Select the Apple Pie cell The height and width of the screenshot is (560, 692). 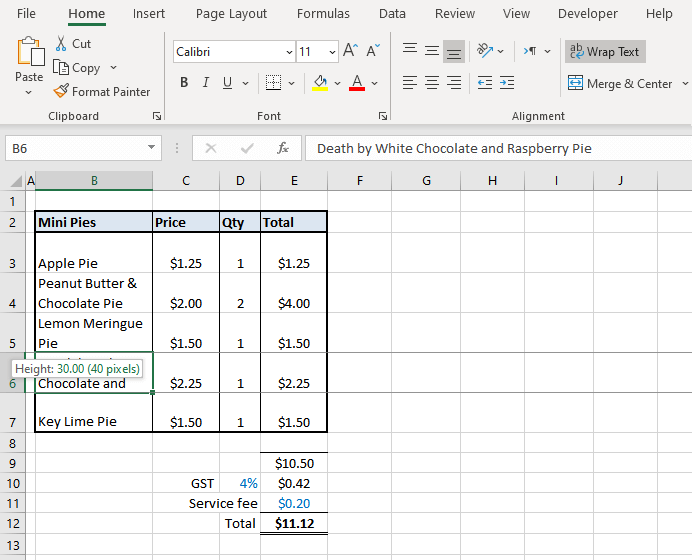tap(94, 252)
